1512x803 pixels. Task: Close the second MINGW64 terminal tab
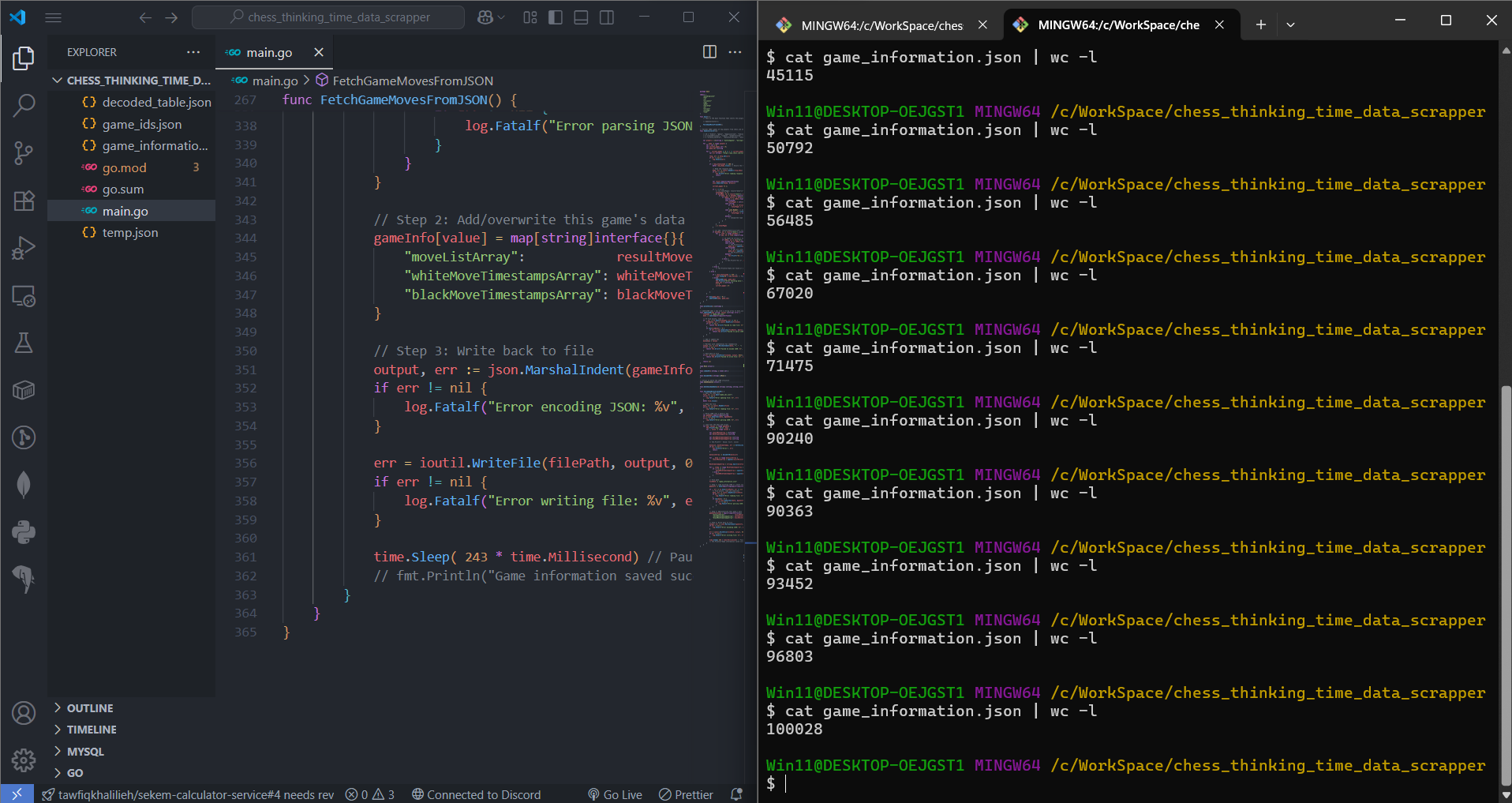click(x=1219, y=24)
